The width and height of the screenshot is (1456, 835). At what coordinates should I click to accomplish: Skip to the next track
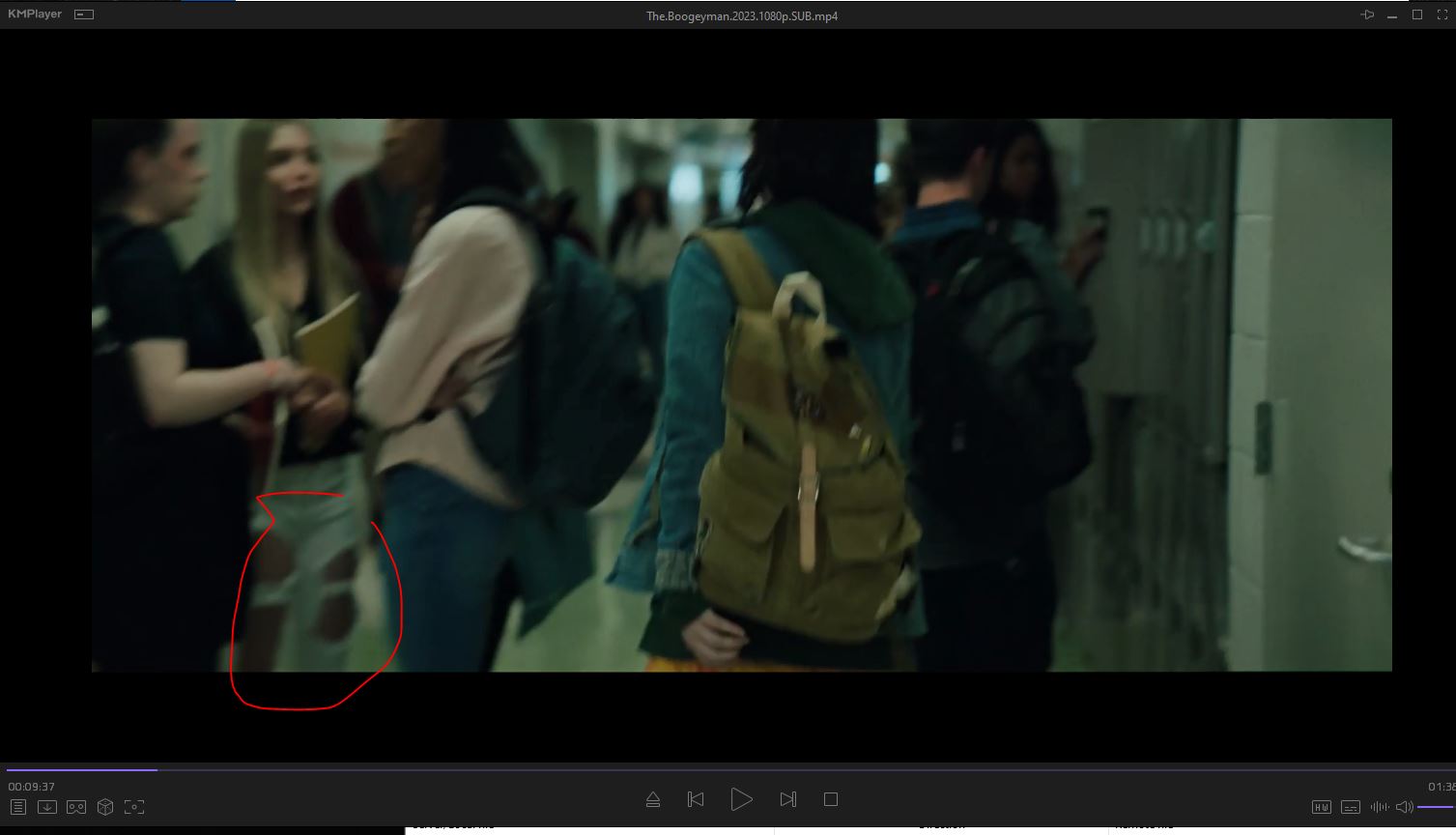(787, 799)
